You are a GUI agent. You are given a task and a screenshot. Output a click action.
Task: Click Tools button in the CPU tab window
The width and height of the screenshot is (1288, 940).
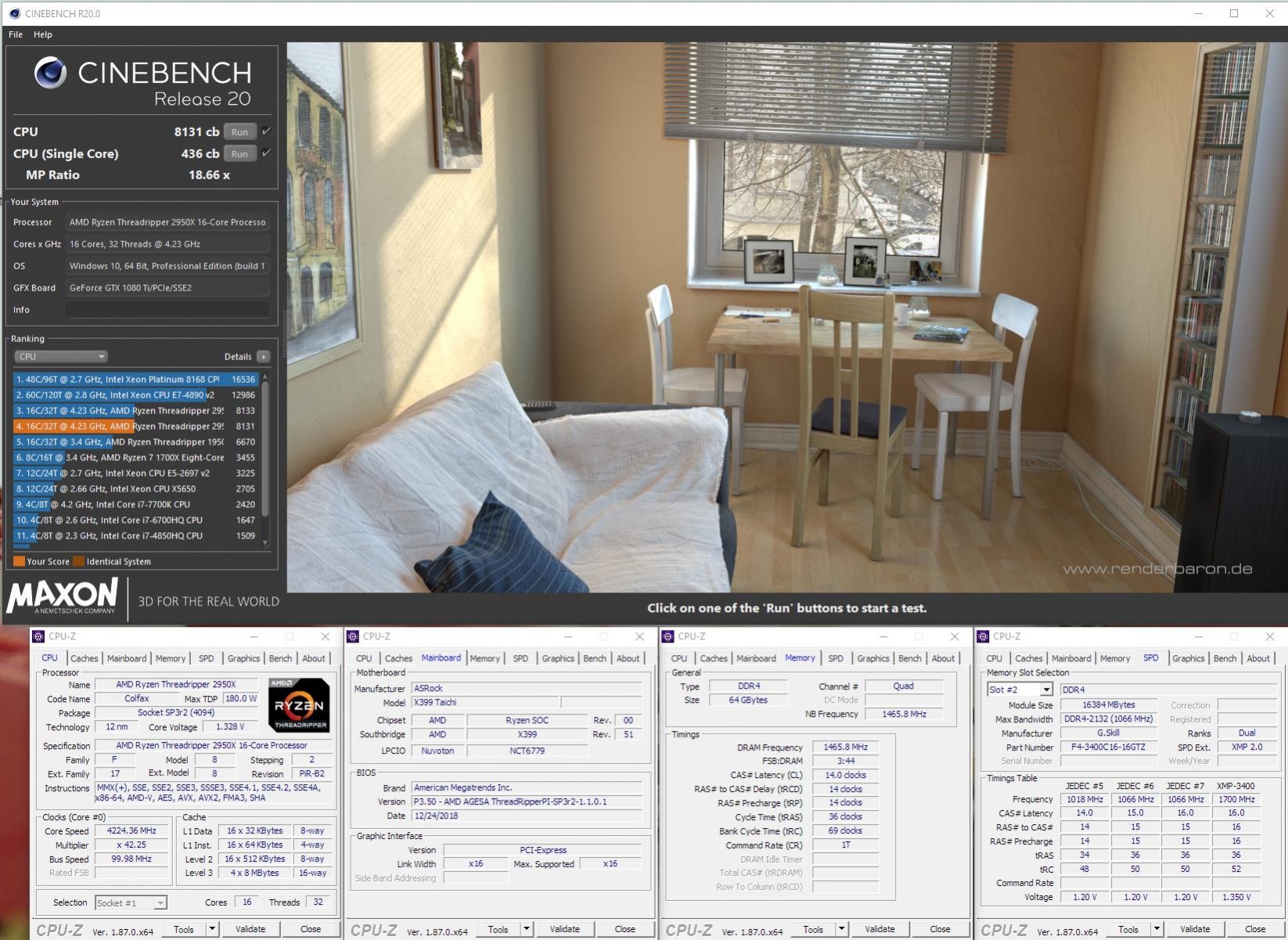point(184,929)
